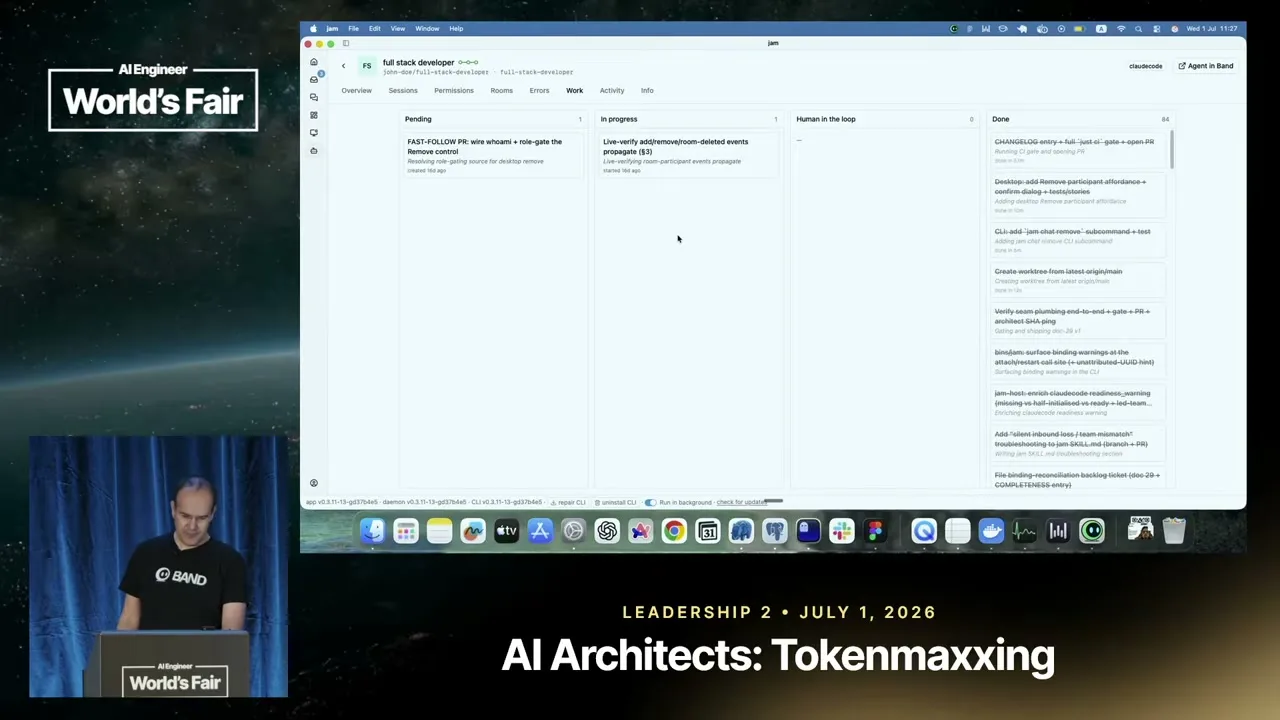The height and width of the screenshot is (720, 1280).
Task: Open the Window menu
Action: pos(427,29)
